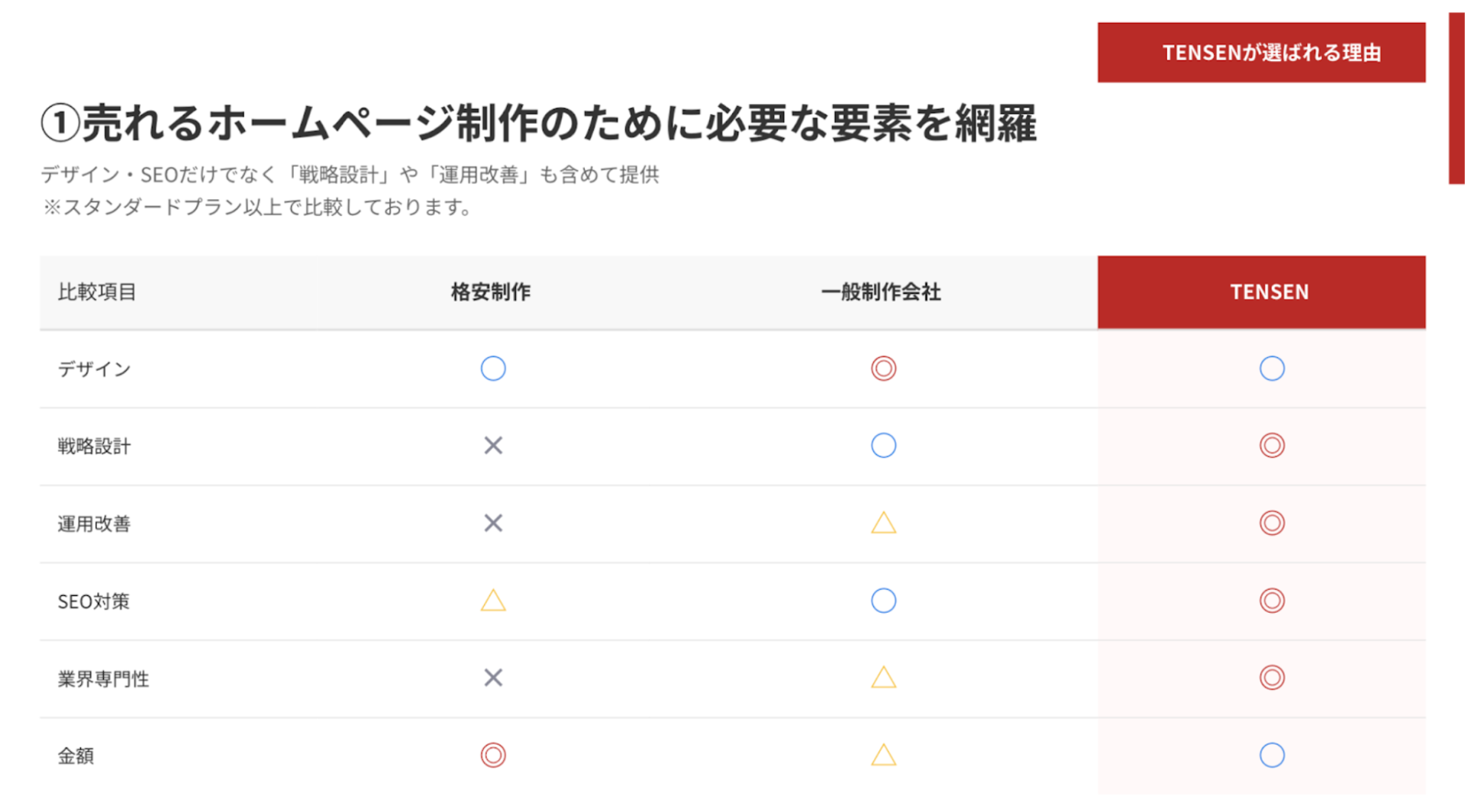The width and height of the screenshot is (1484, 812).
Task: Click double circle for TENSEN 戦略設計
Action: (x=1272, y=446)
